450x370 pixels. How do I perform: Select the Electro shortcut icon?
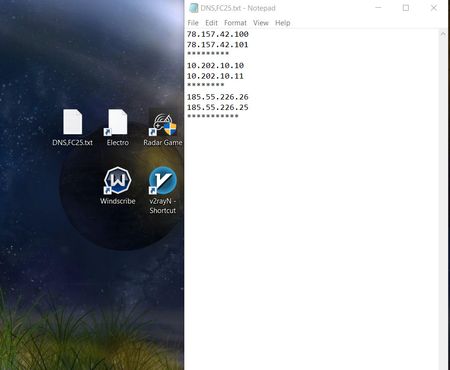click(x=118, y=127)
